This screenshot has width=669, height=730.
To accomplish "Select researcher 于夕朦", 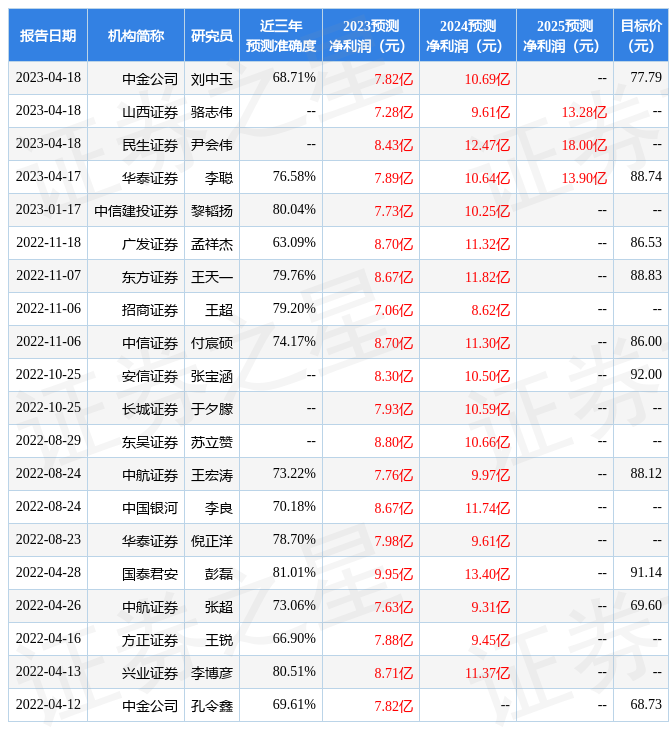I will click(212, 409).
